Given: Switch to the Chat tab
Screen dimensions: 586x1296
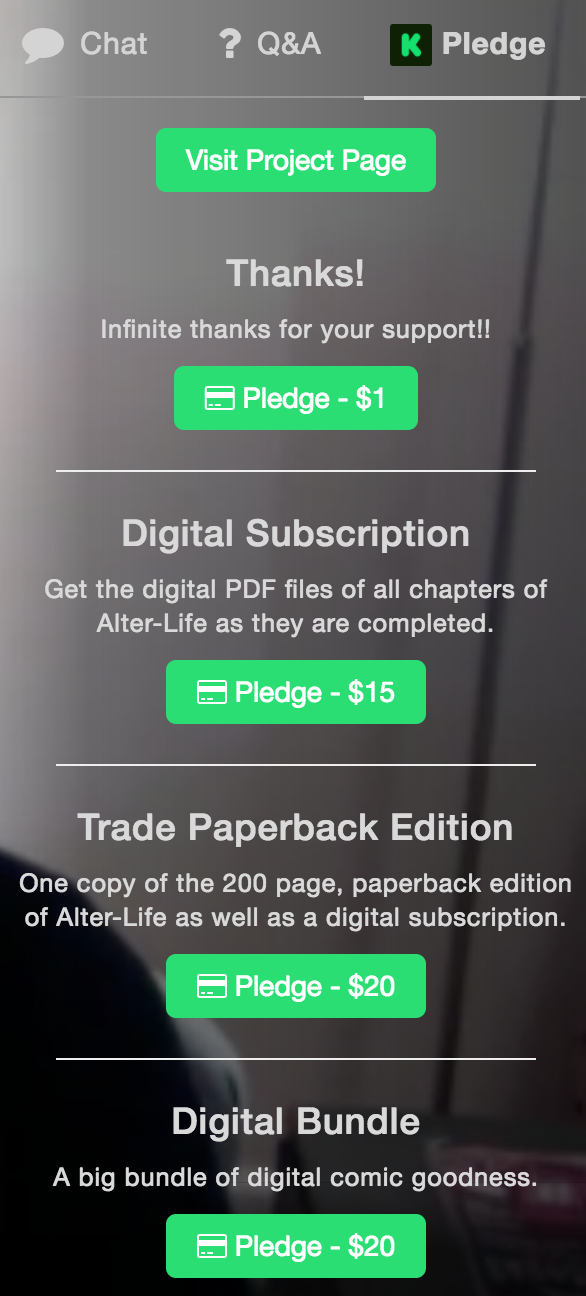Looking at the screenshot, I should pyautogui.click(x=84, y=45).
